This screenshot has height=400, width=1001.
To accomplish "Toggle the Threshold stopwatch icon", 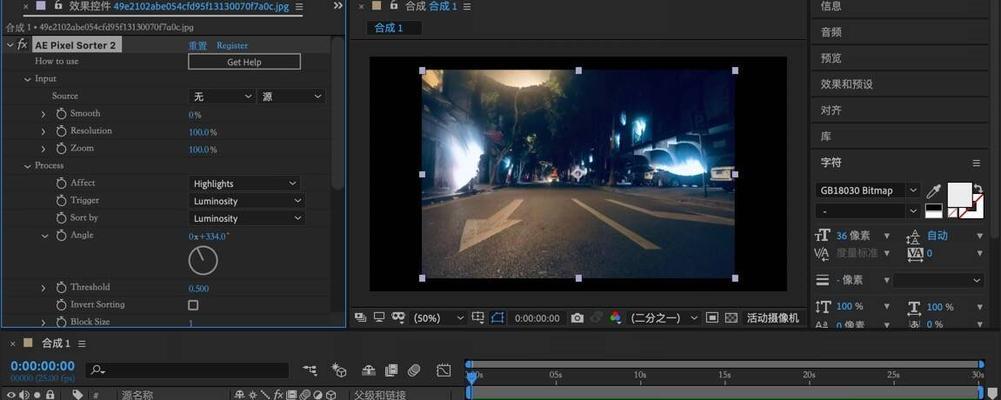I will click(x=61, y=287).
